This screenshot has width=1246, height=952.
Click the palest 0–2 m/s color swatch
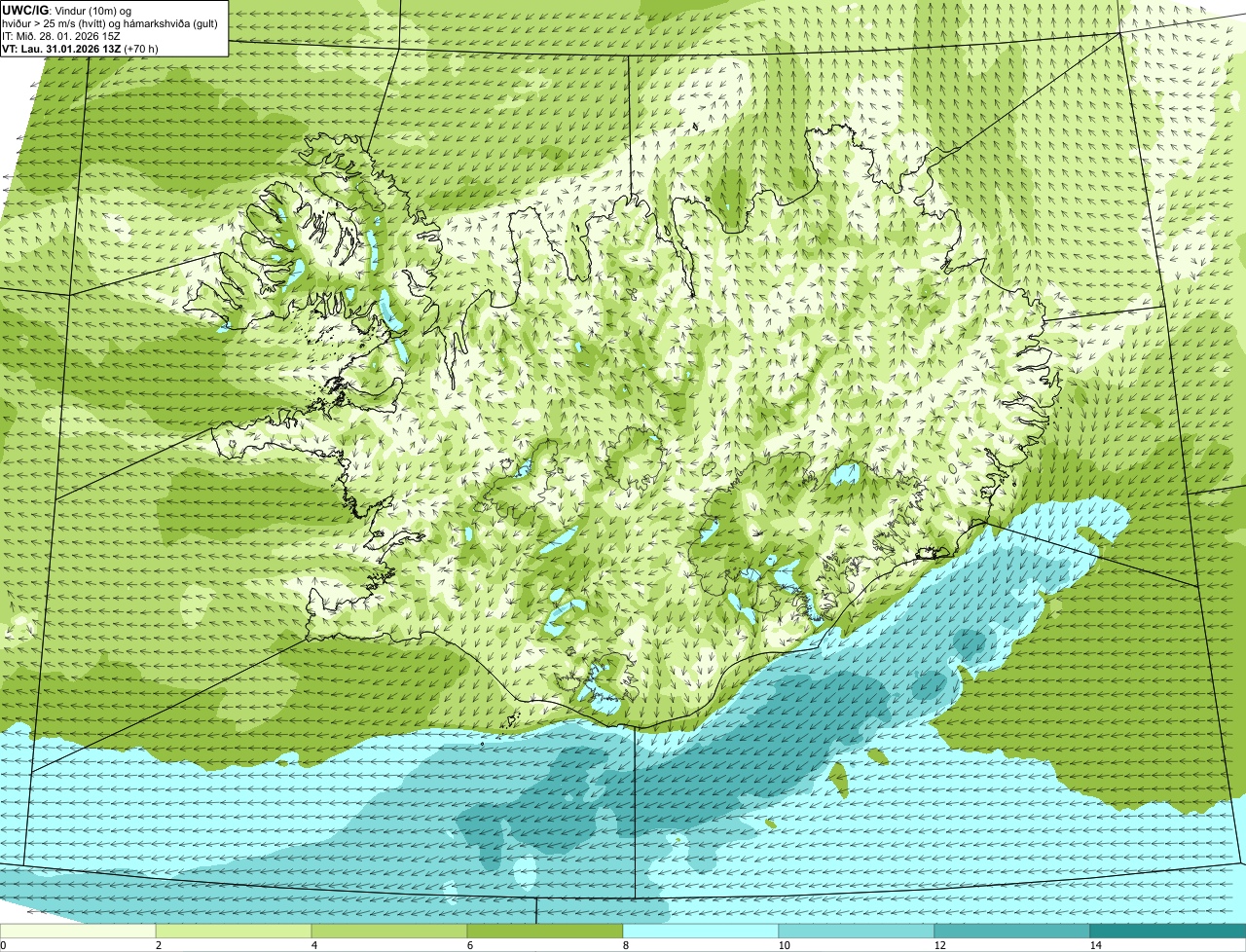(78, 932)
